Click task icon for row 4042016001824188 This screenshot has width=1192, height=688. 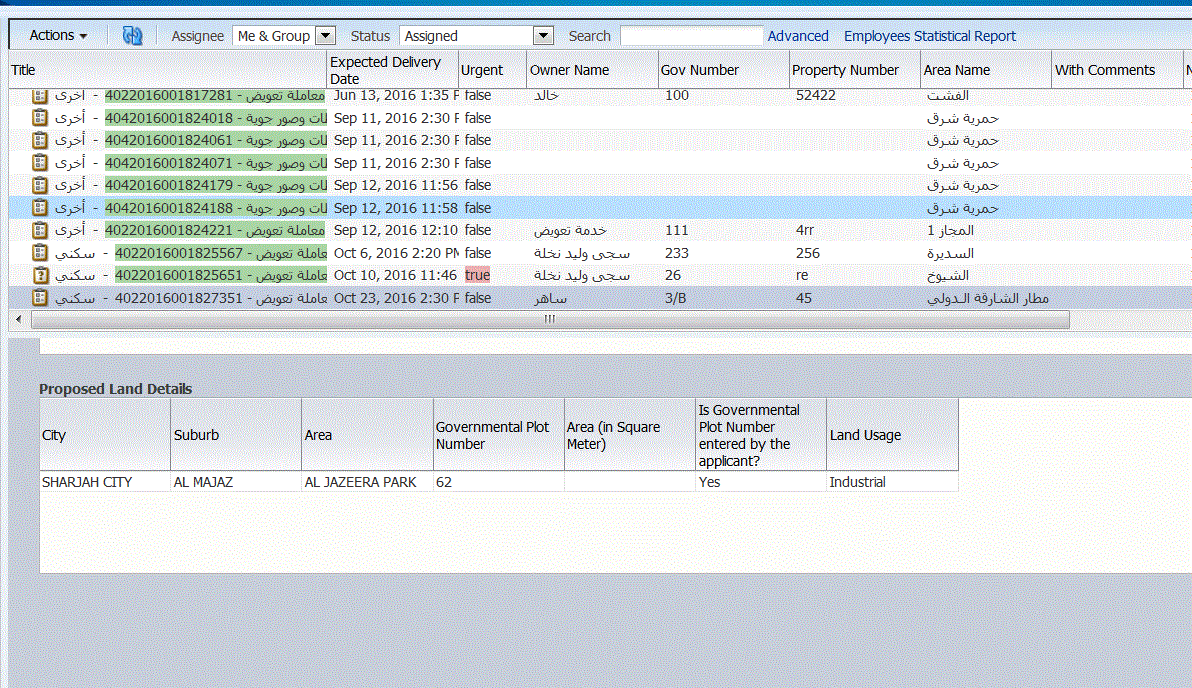pyautogui.click(x=40, y=208)
